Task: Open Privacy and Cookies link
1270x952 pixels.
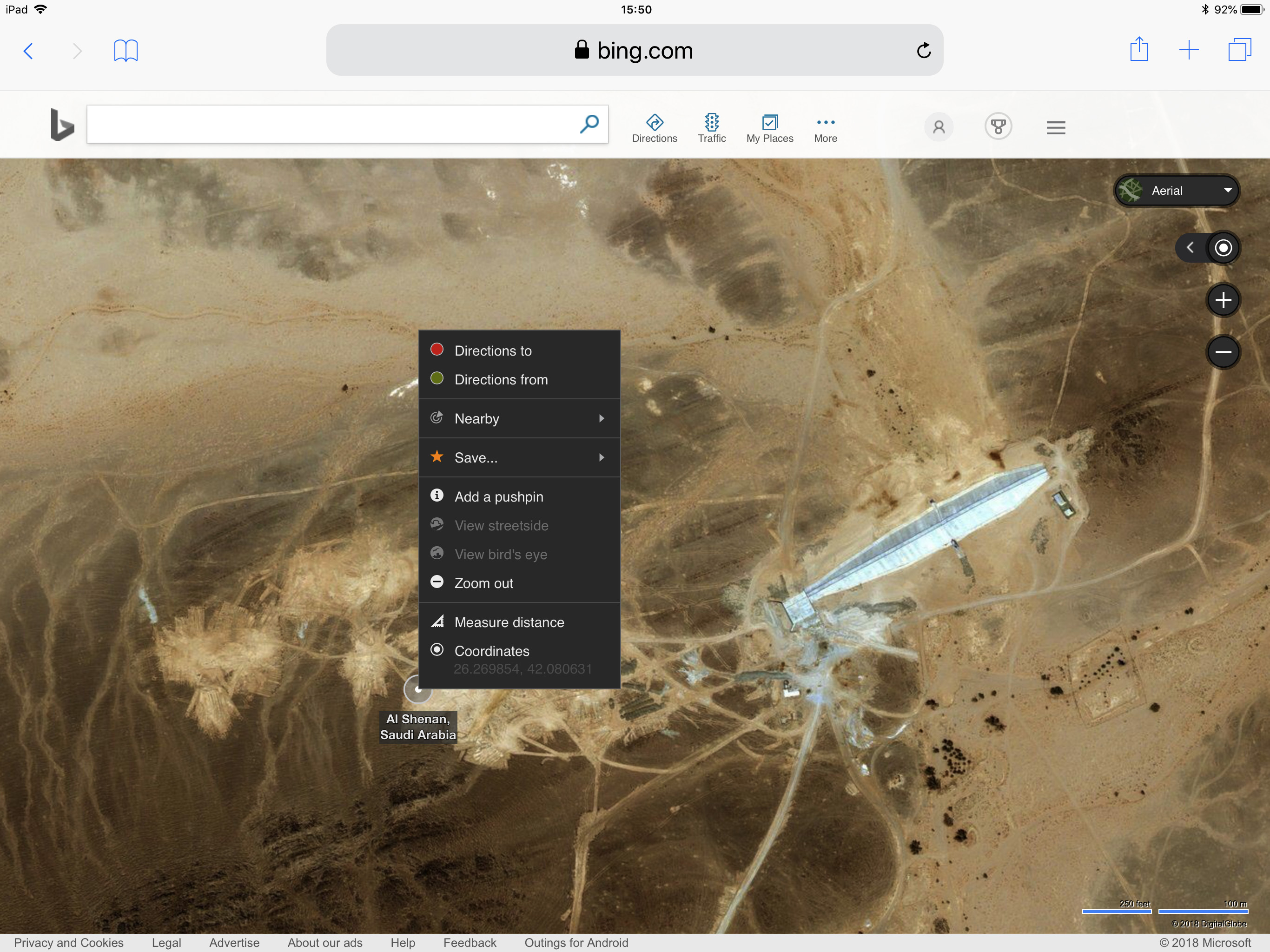Action: click(68, 942)
